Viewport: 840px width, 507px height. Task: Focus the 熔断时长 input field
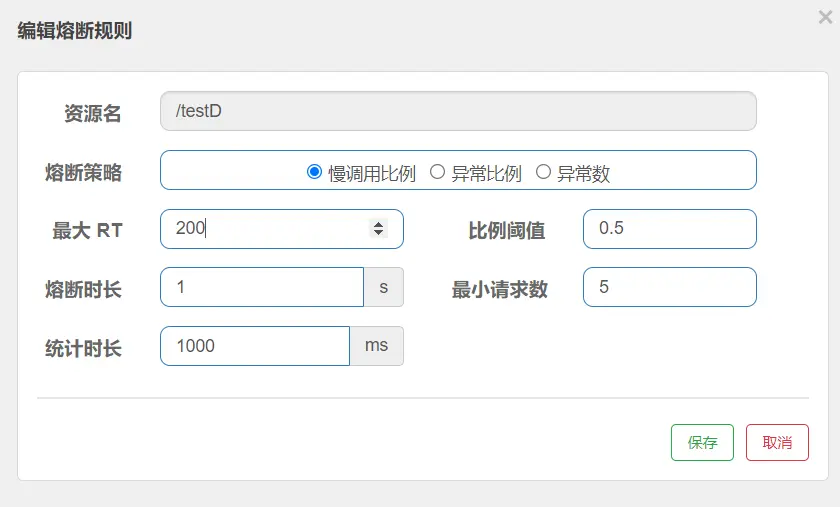coord(262,287)
